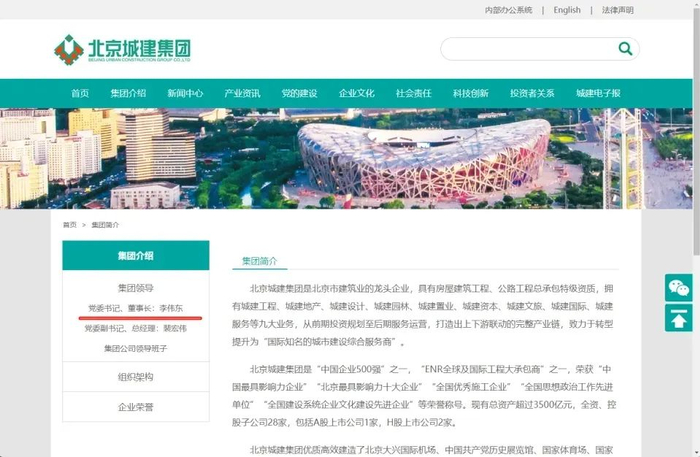
Task: Click text line mentioning 北京大兴国际机场
Action: [x=432, y=450]
